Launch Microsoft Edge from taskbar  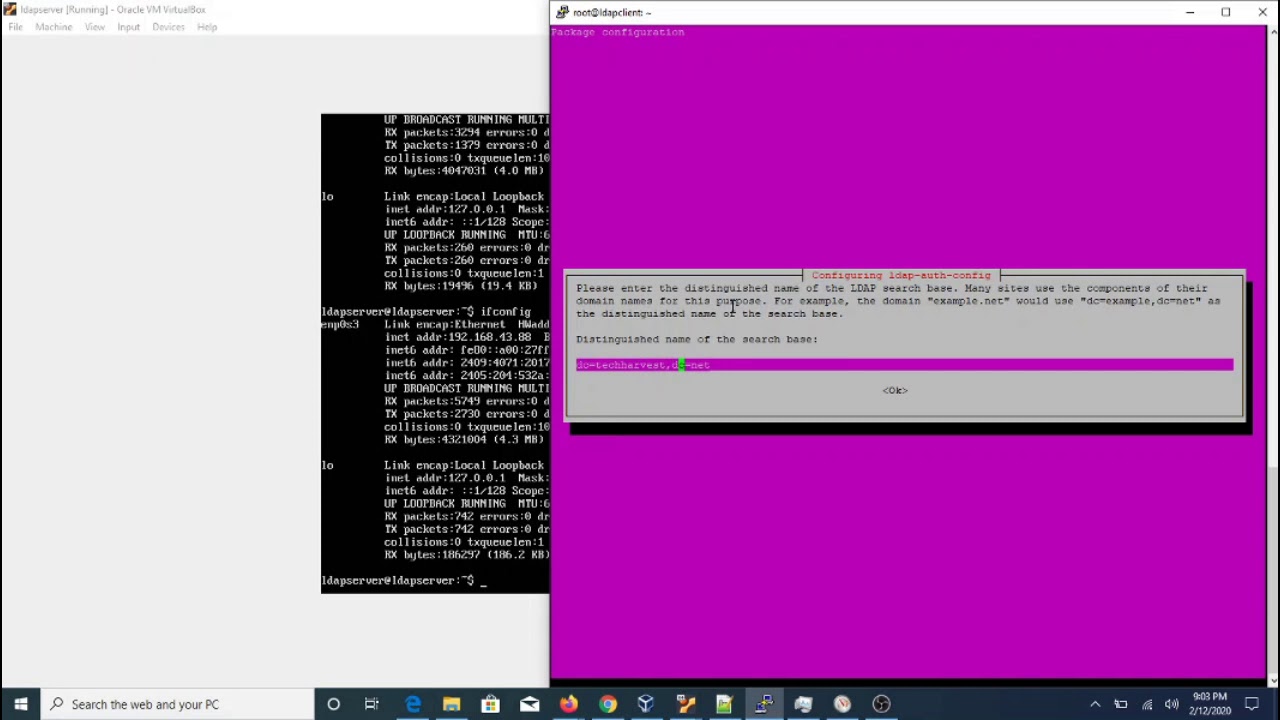[413, 704]
